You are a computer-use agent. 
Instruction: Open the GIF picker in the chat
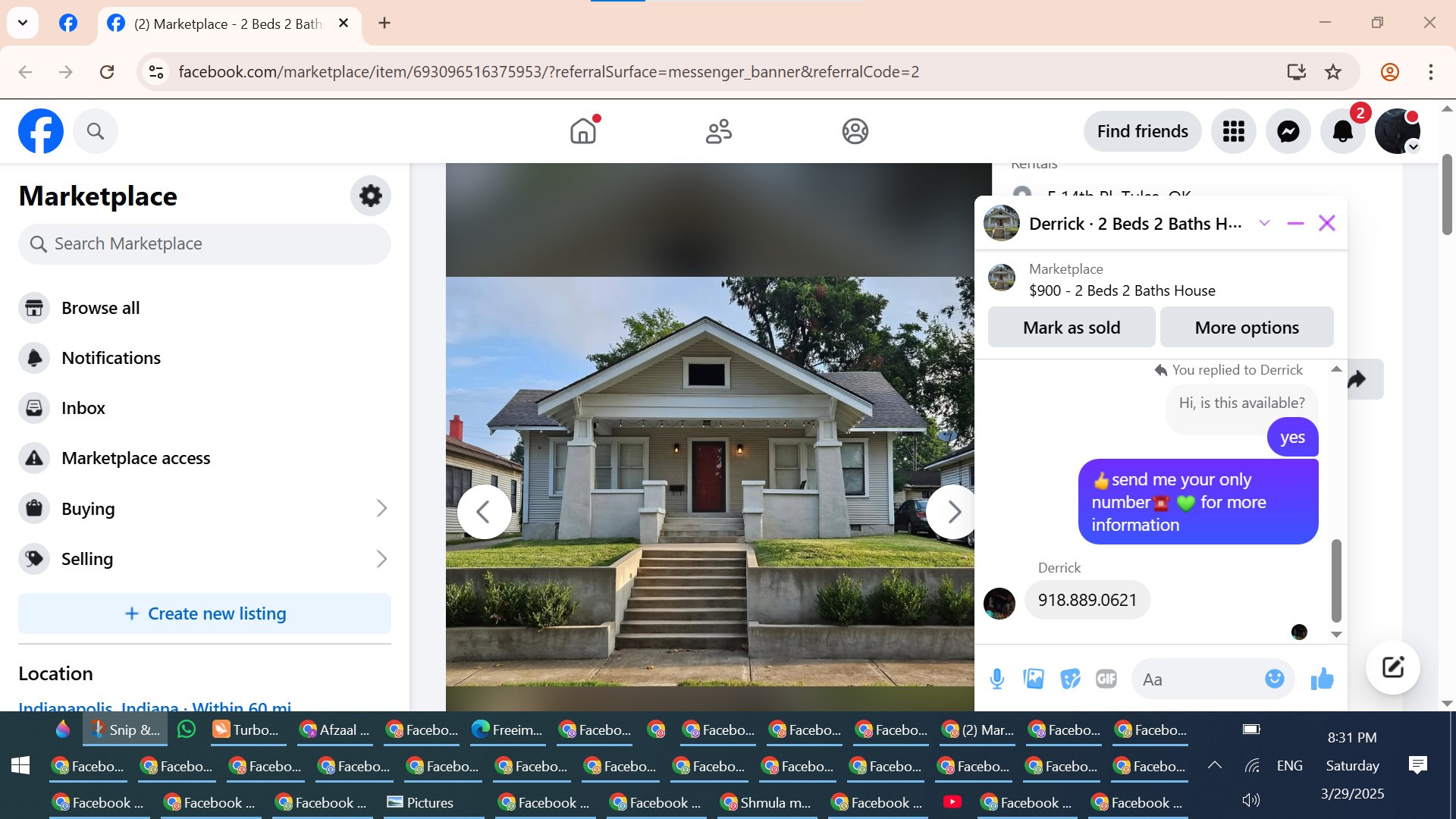[x=1106, y=679]
